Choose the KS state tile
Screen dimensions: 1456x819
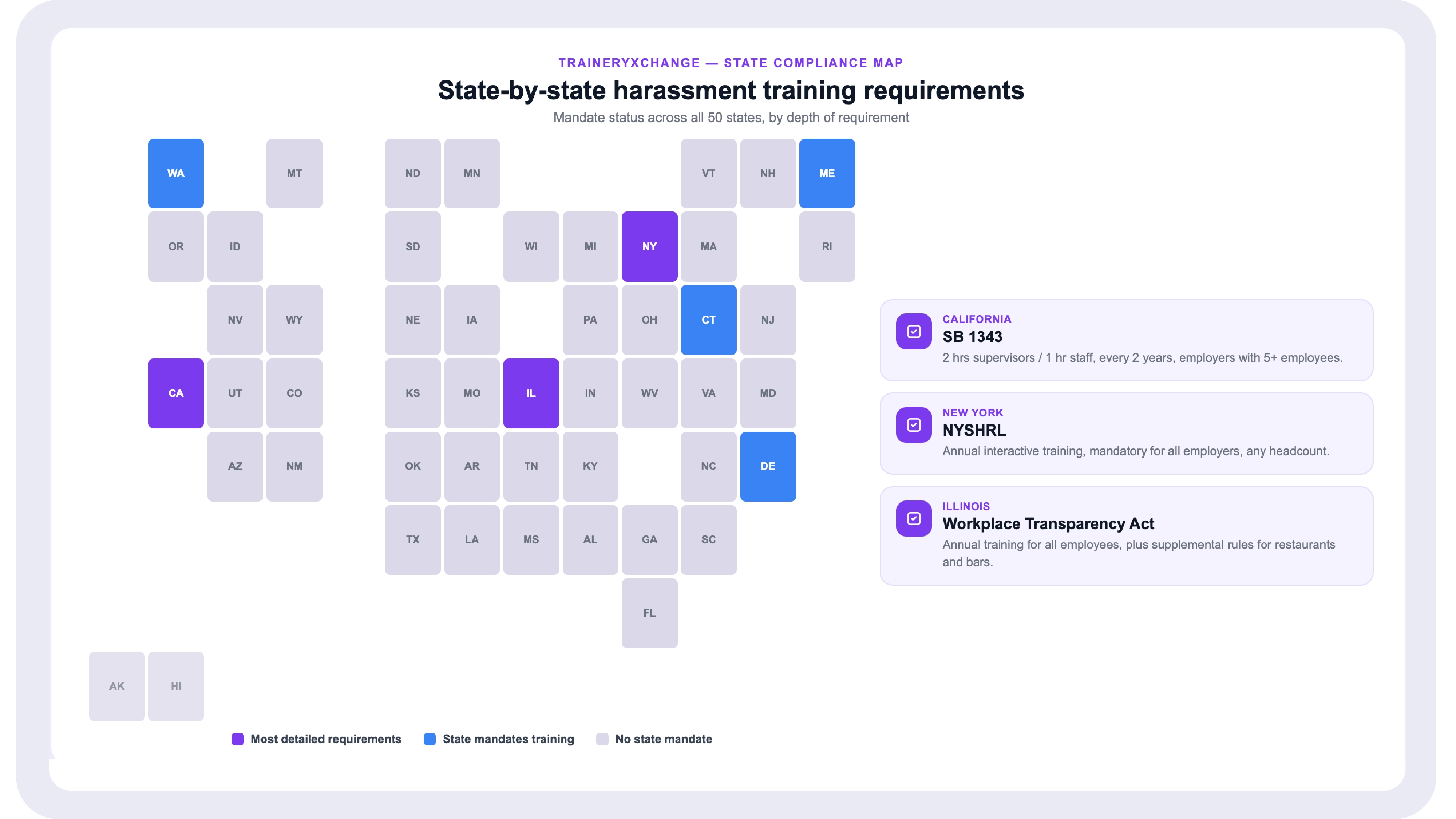coord(413,393)
